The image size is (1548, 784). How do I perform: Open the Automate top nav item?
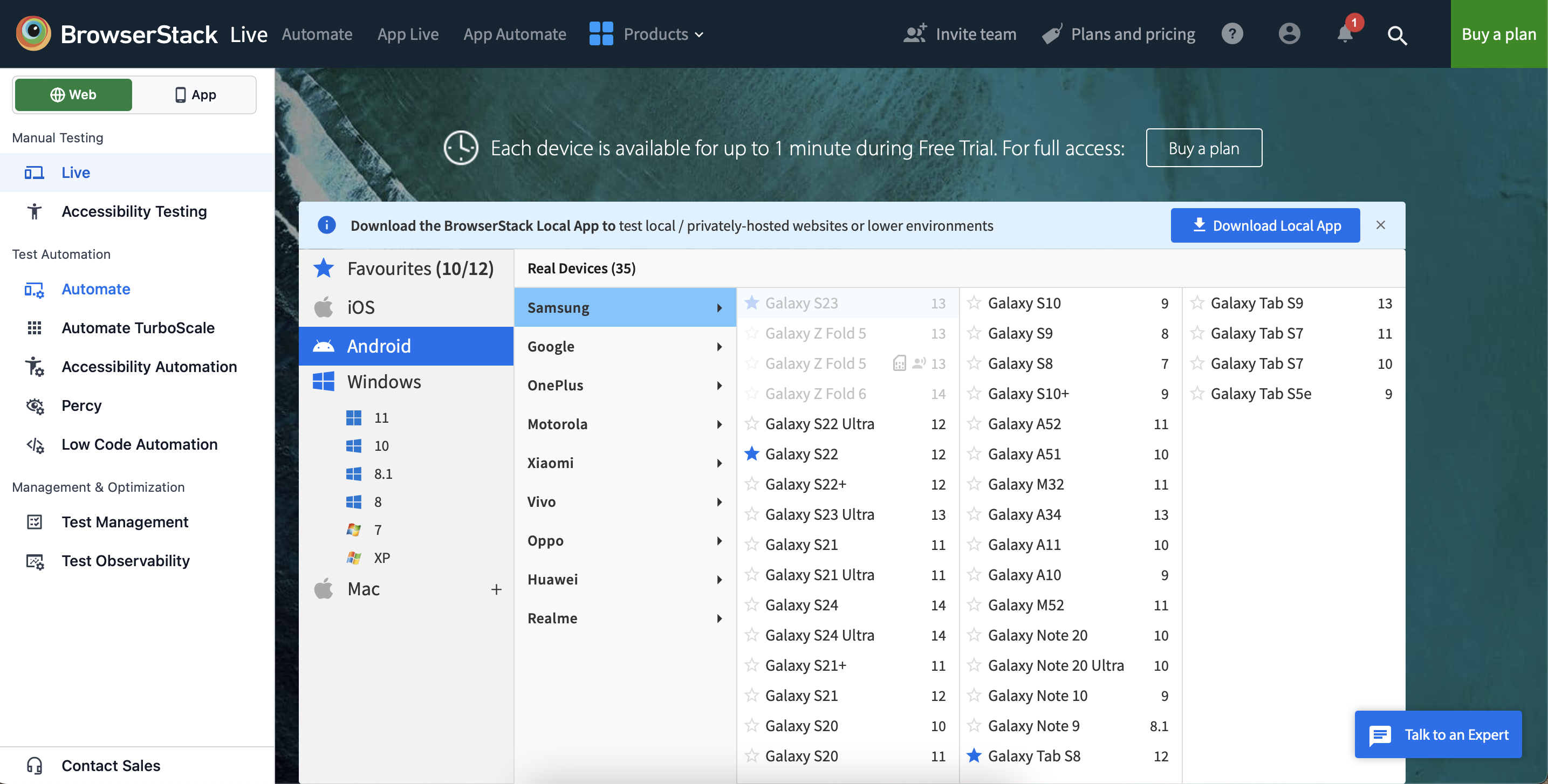coord(317,35)
